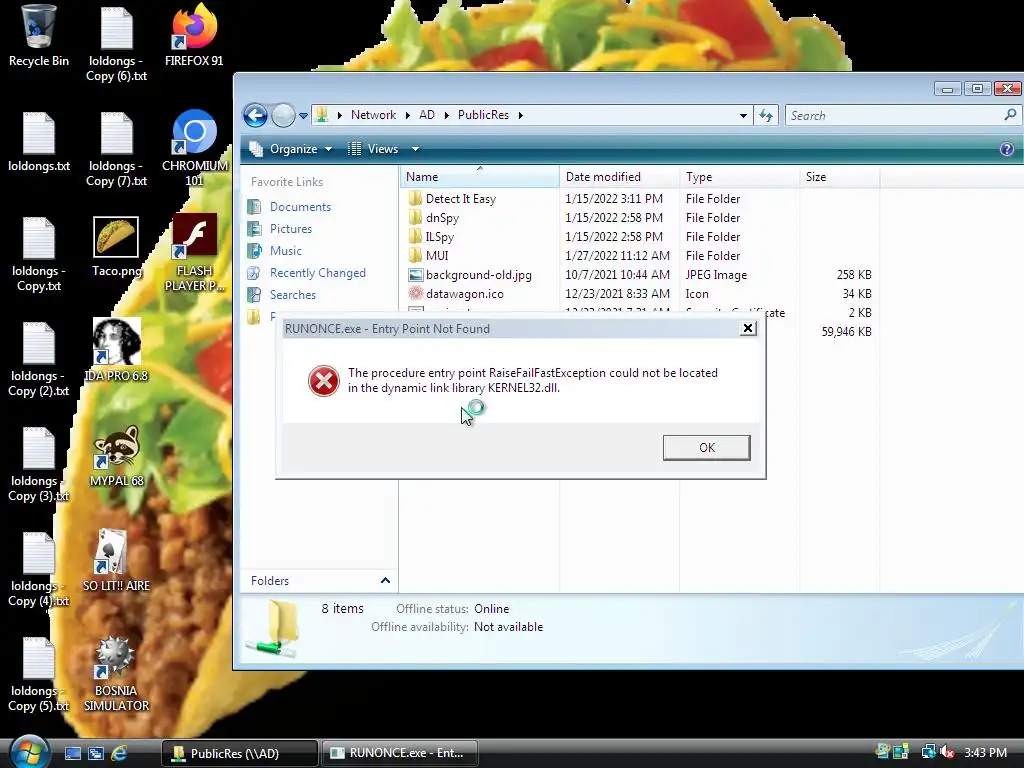
Task: Close the RUNONCE.exe error dialog
Action: (x=748, y=328)
